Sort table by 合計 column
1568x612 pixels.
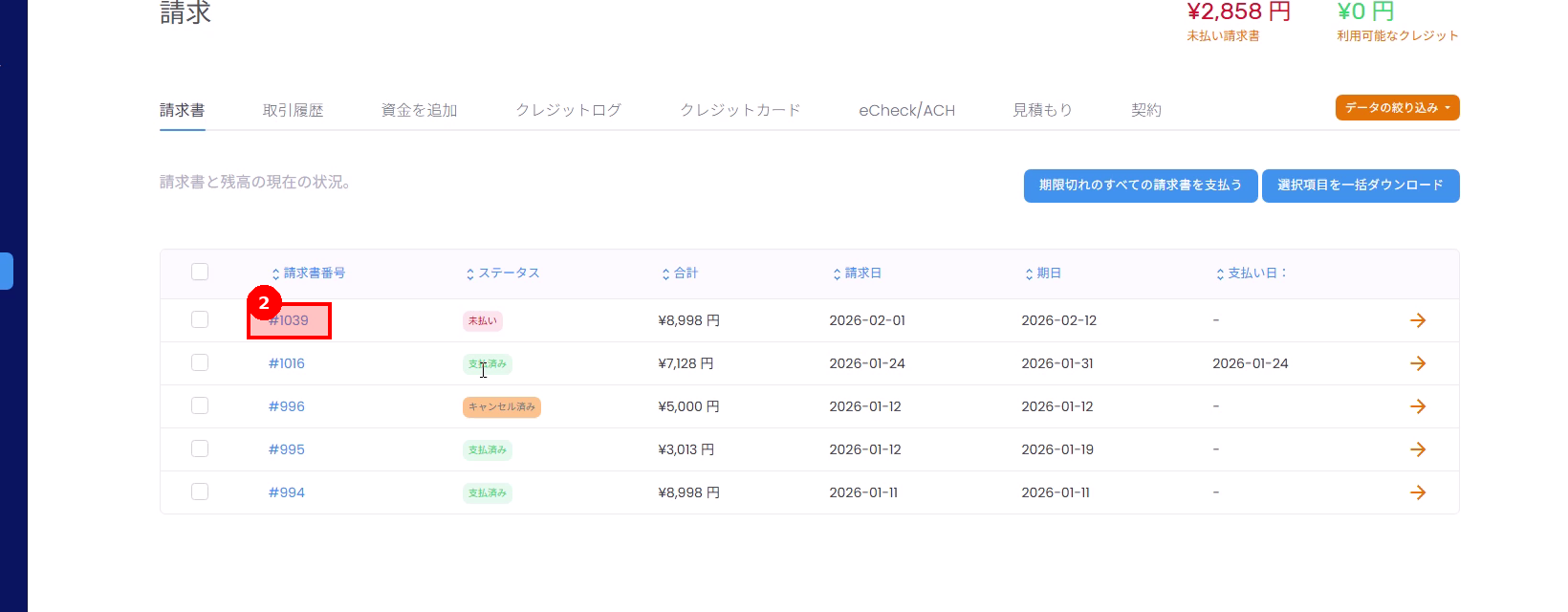click(680, 273)
